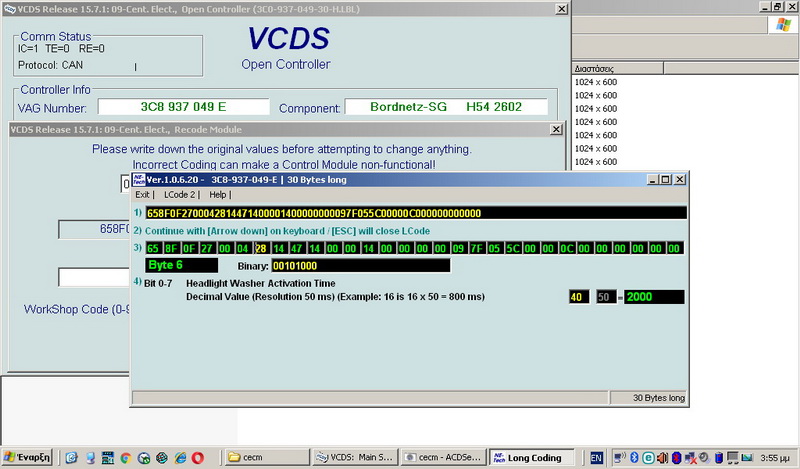The height and width of the screenshot is (469, 800).
Task: Select byte cell 0C
Action: click(566, 249)
